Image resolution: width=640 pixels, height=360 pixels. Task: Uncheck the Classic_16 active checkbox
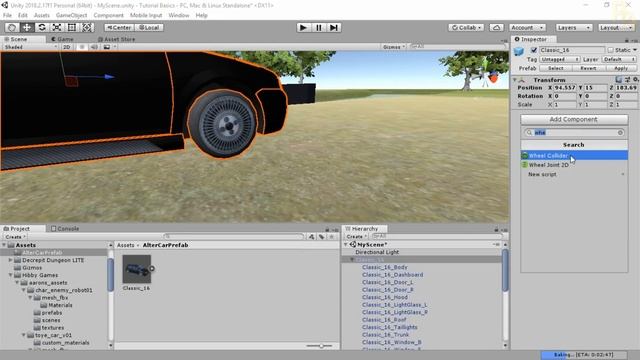(x=533, y=50)
